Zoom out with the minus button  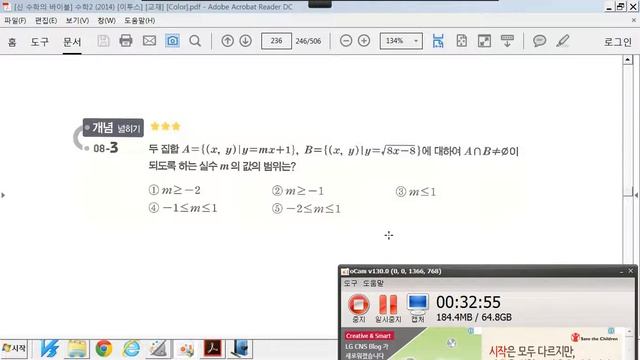pos(346,41)
